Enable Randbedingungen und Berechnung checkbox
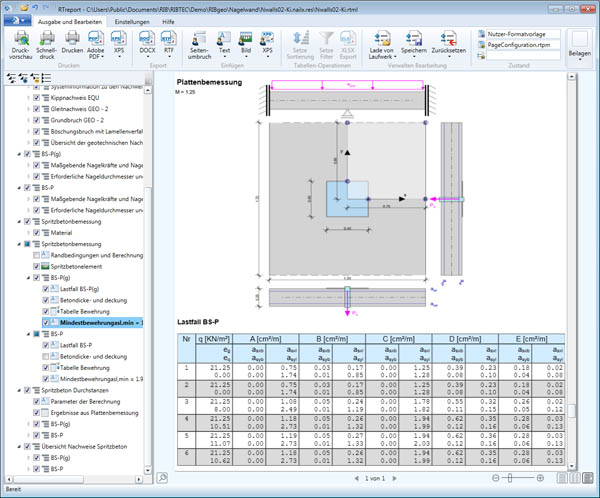The height and width of the screenshot is (498, 600). [x=36, y=255]
